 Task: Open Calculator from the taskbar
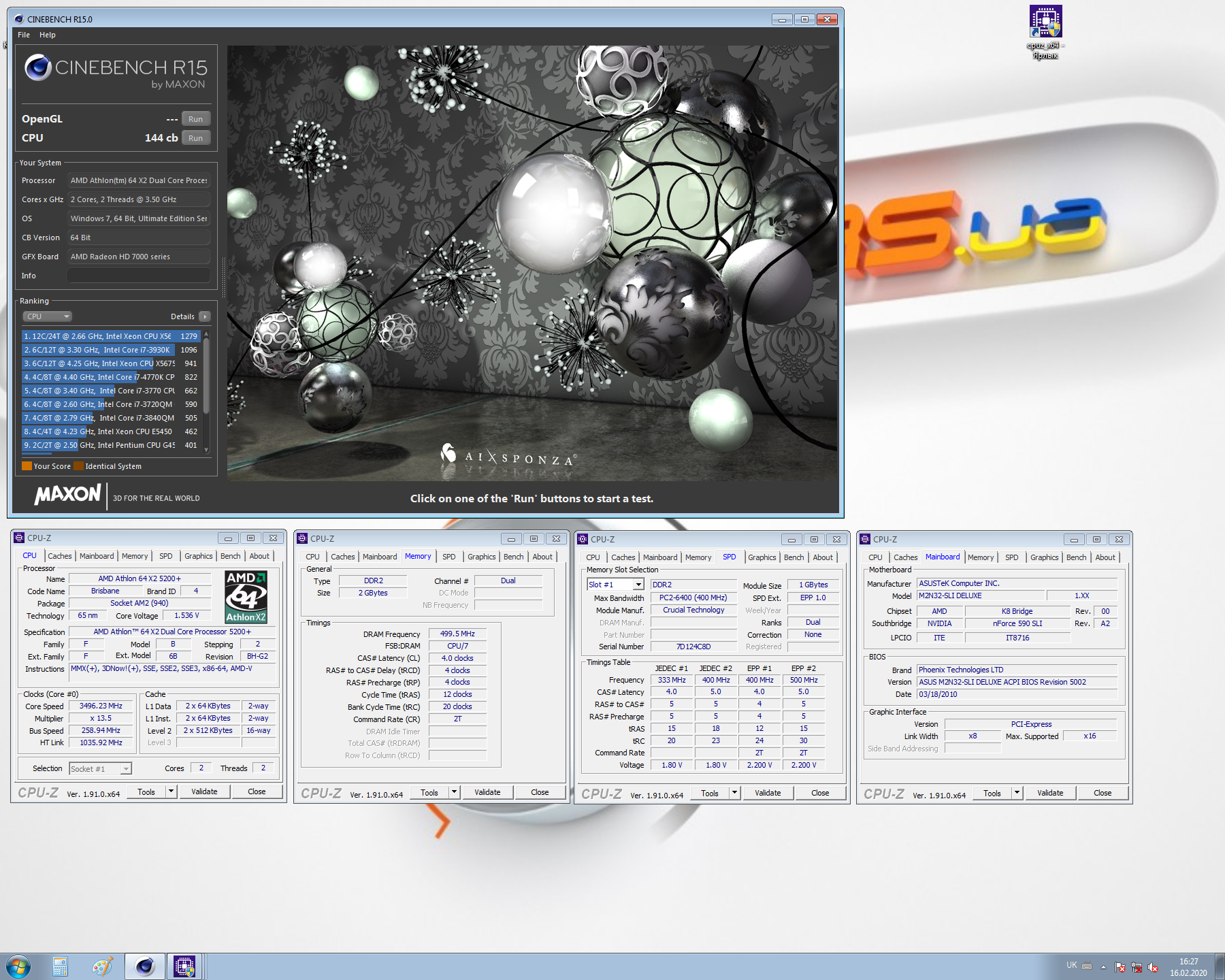coord(60,966)
